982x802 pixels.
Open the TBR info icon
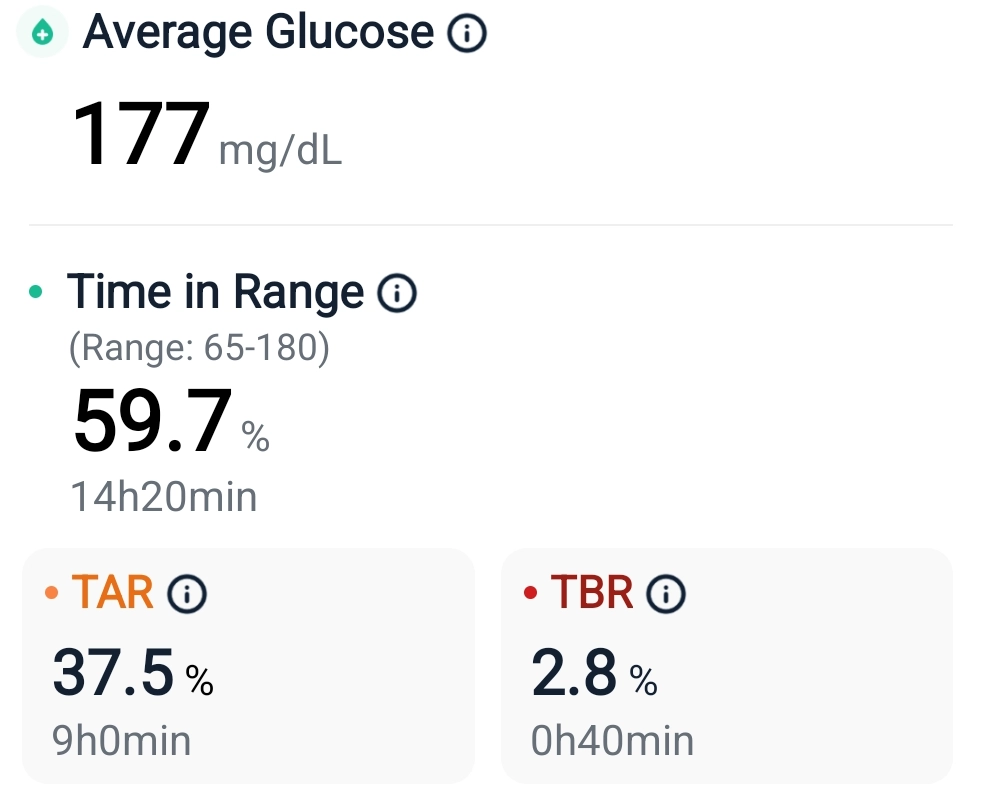pos(666,594)
